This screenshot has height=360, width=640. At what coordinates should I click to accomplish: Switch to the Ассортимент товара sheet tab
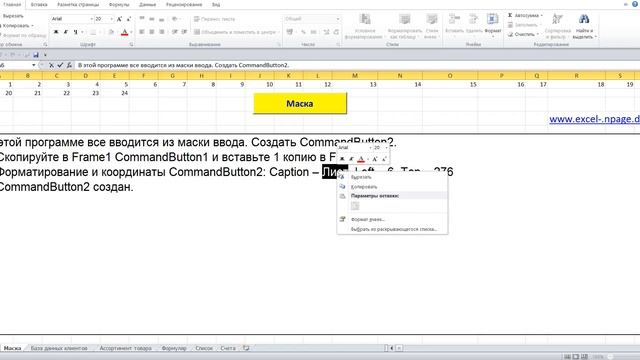click(x=125, y=348)
